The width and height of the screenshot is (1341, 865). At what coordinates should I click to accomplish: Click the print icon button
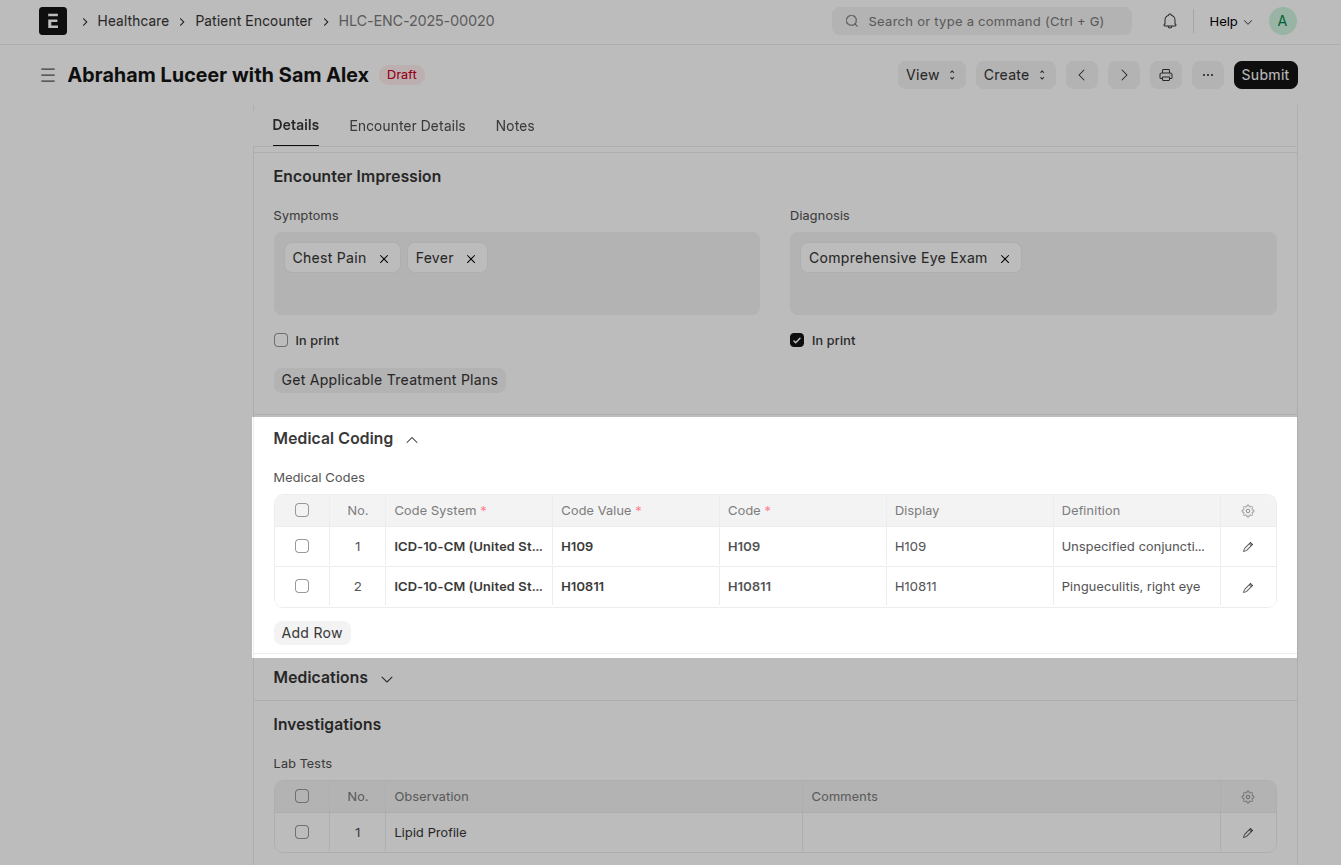click(x=1166, y=75)
